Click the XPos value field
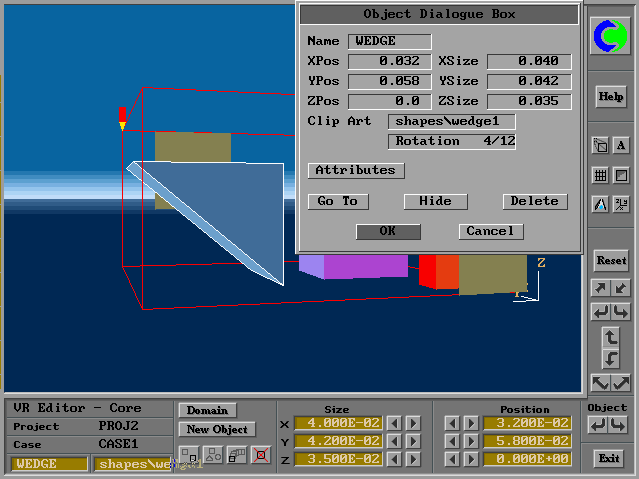 (x=389, y=62)
